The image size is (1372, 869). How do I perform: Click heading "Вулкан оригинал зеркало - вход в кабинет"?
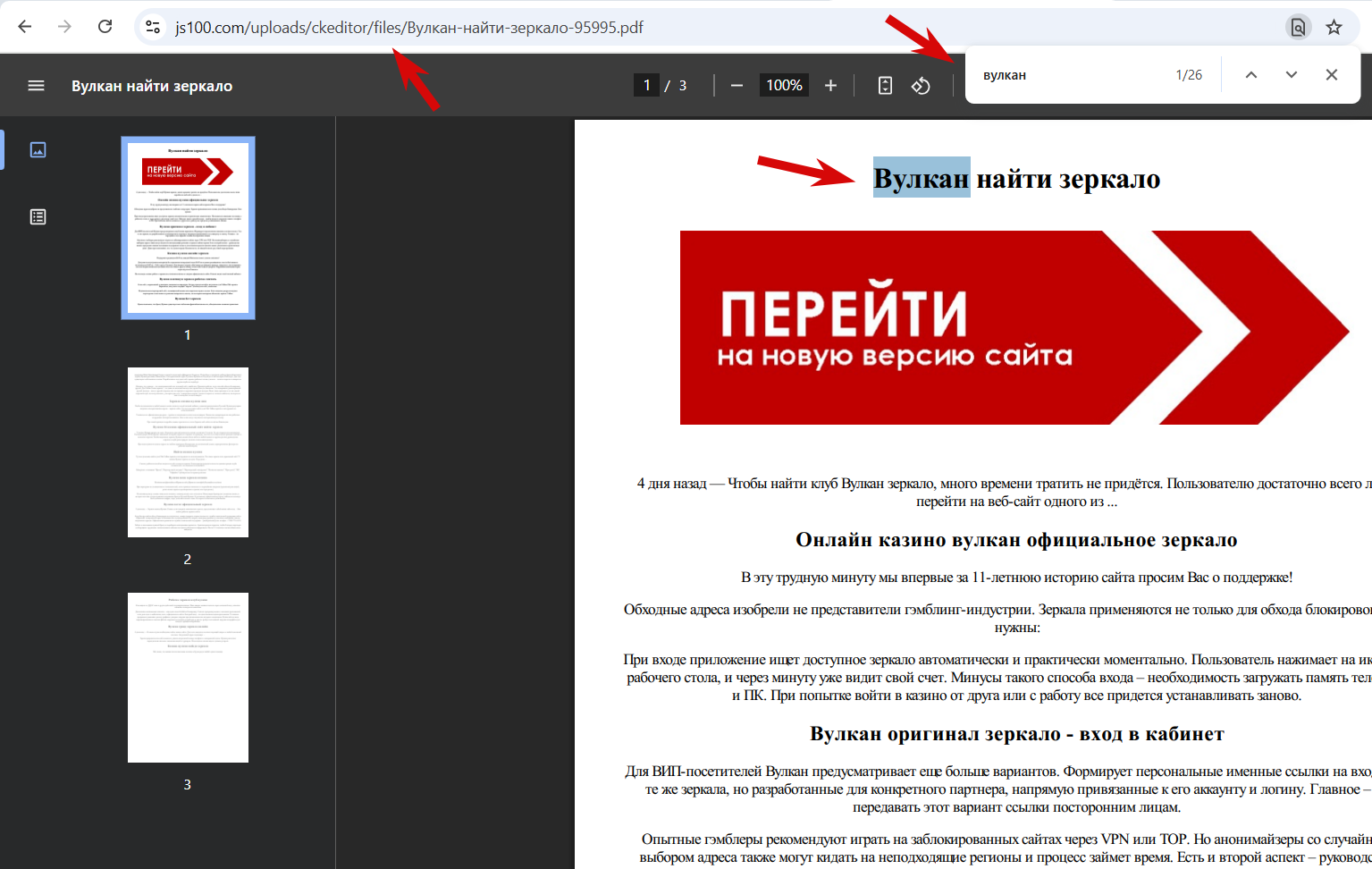[x=1016, y=734]
